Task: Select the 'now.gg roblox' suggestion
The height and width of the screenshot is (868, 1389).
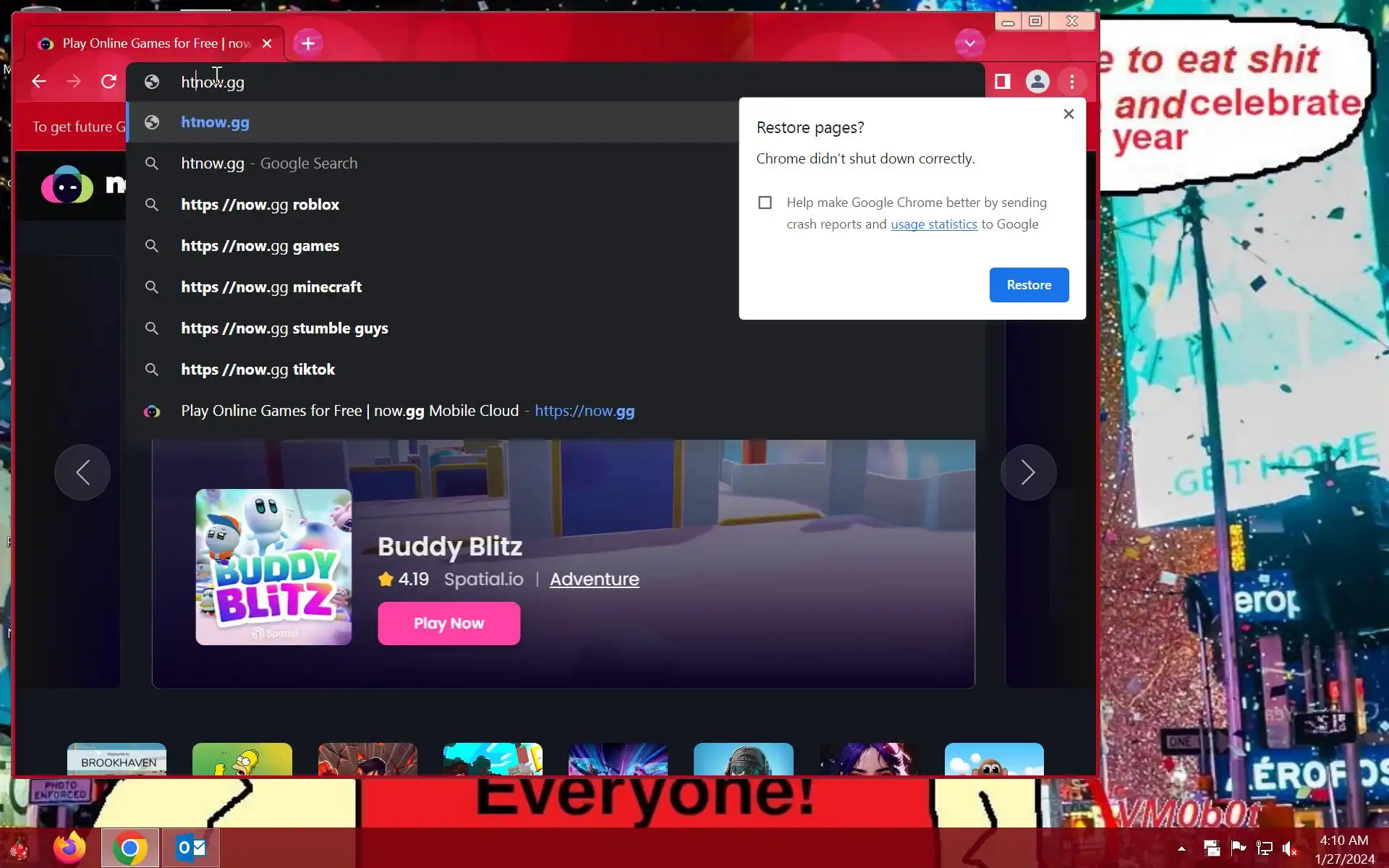Action: click(x=260, y=205)
